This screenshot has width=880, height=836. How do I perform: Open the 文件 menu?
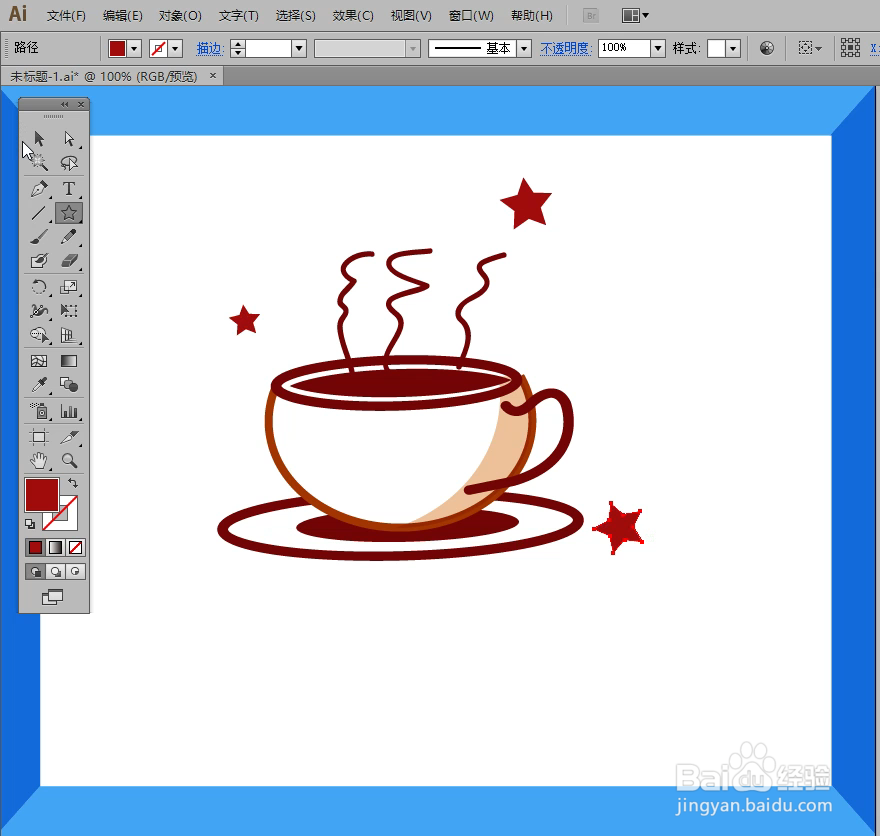66,15
